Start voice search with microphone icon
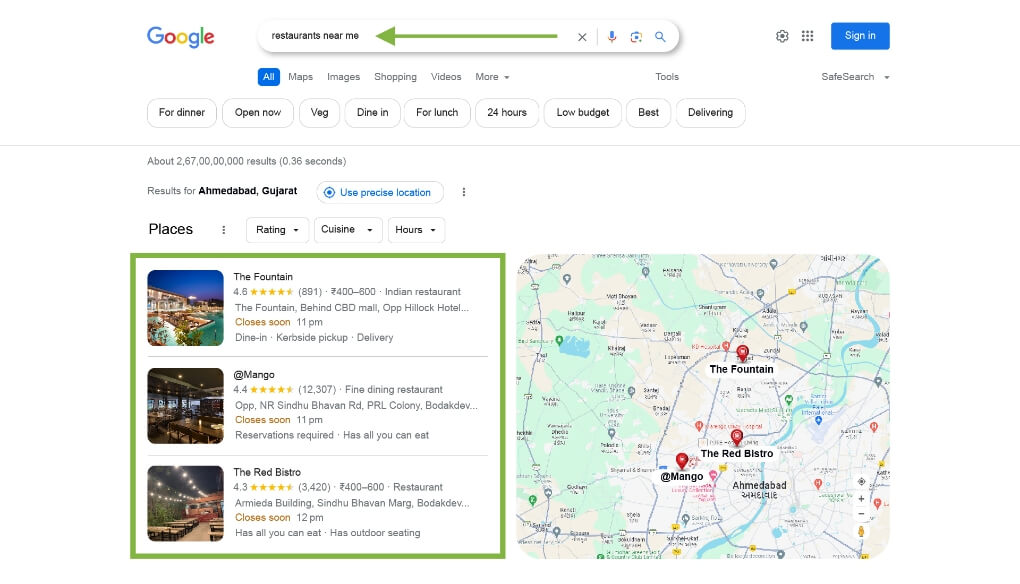 point(611,37)
